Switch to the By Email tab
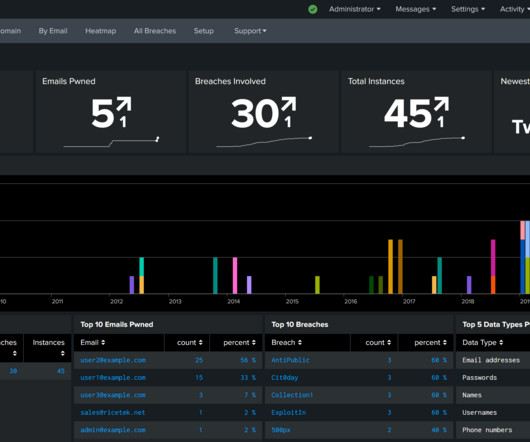530x442 pixels. 53,31
